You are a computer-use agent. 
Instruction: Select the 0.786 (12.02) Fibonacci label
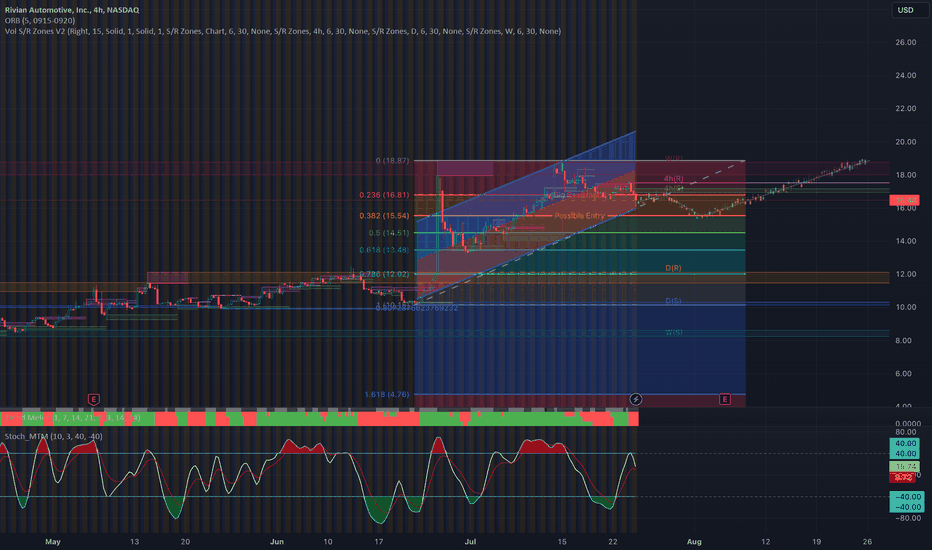coord(384,274)
